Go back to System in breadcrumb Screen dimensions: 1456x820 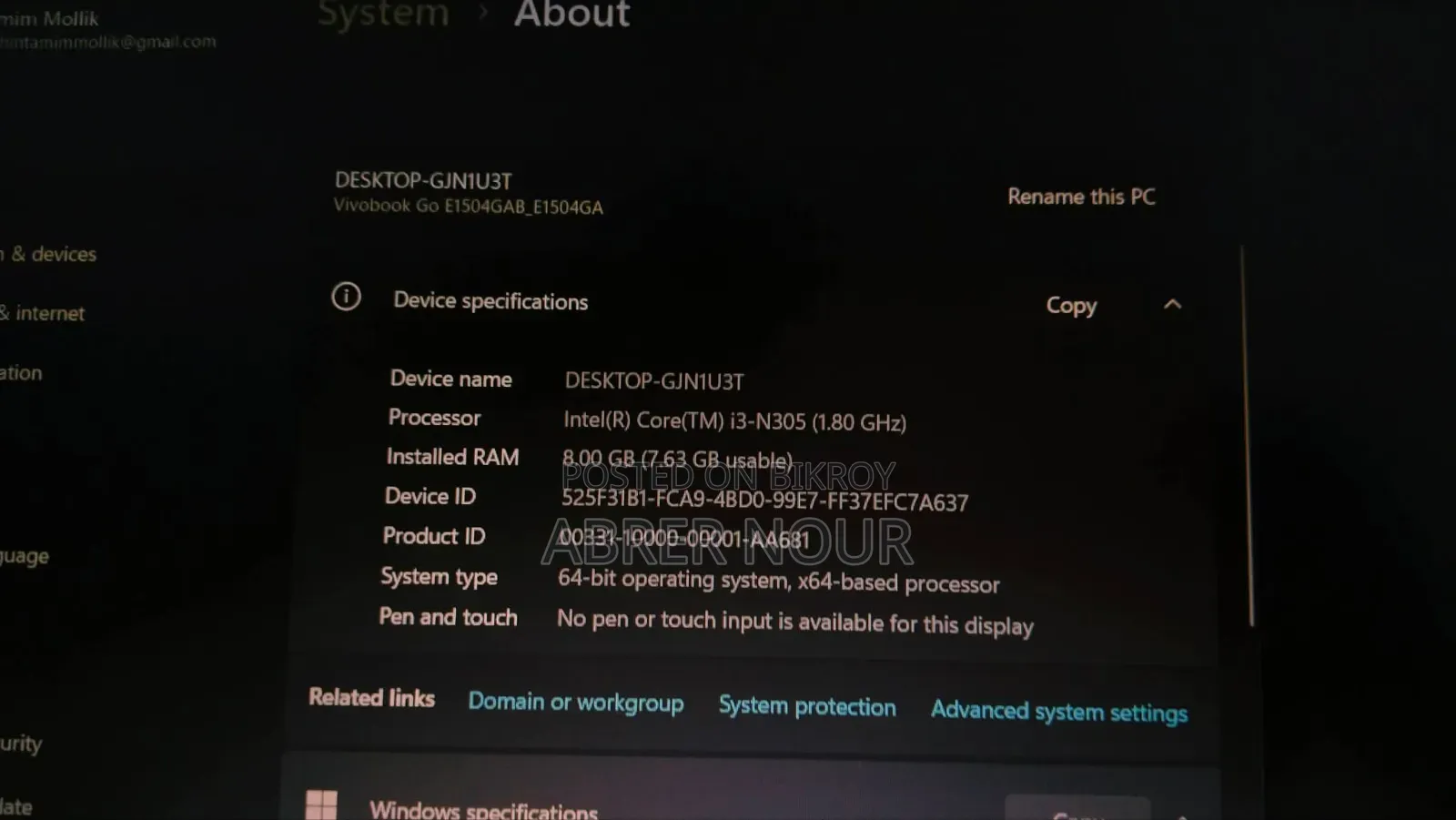click(383, 14)
